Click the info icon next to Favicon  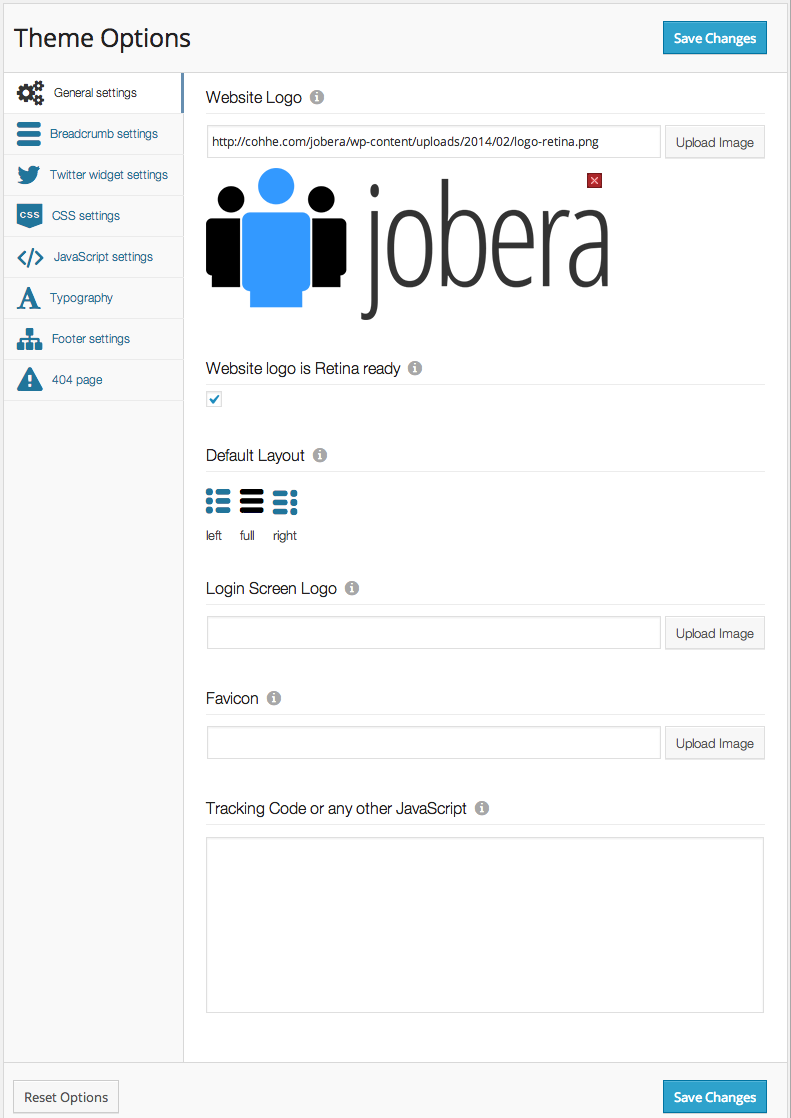[x=274, y=698]
